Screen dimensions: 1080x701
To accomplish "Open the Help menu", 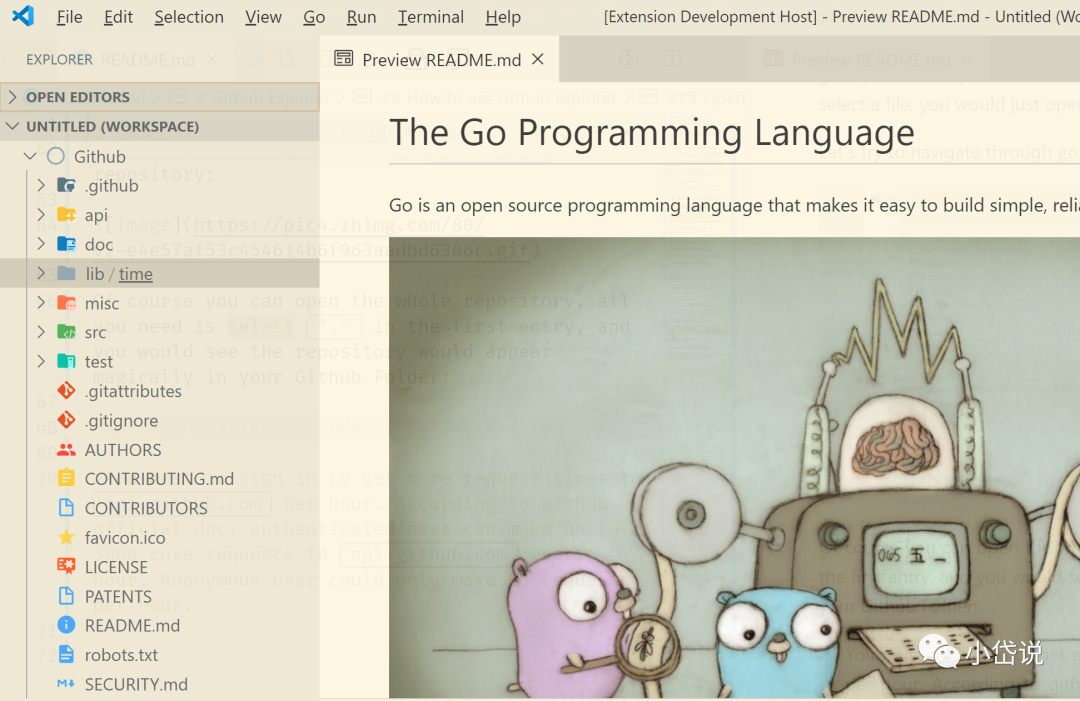I will click(x=503, y=17).
